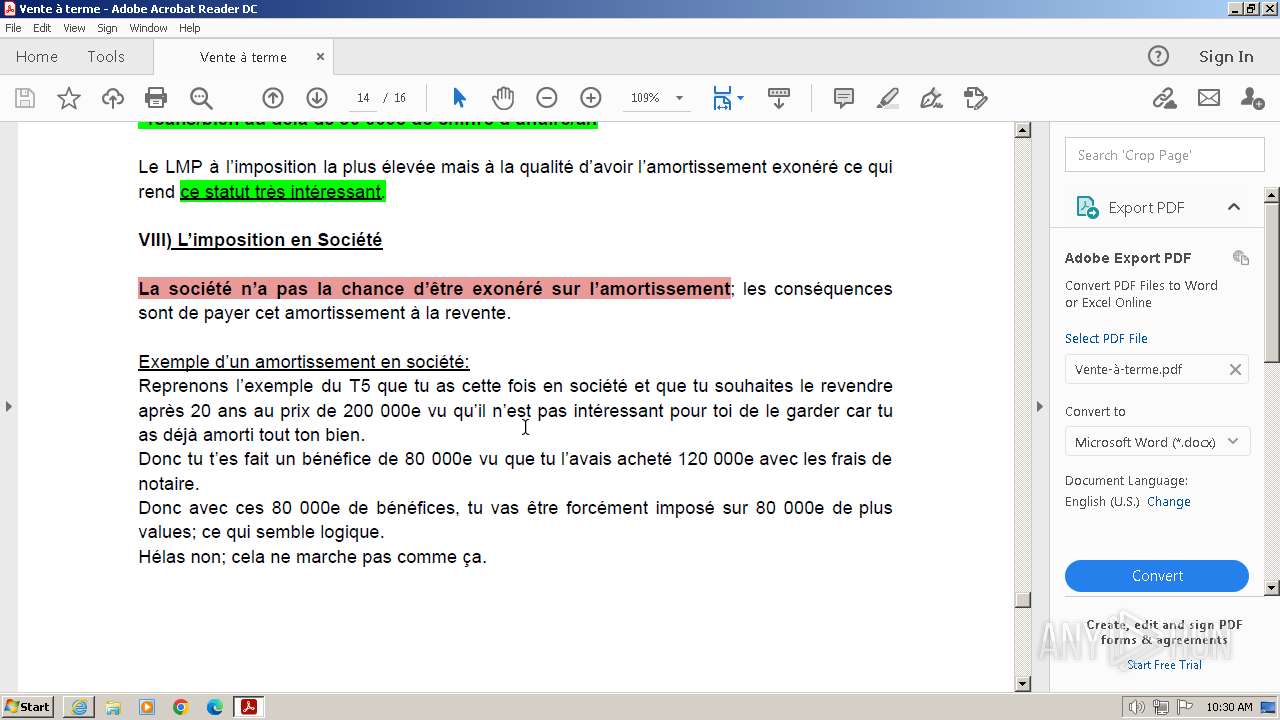Open the find text magnifier

tap(201, 98)
